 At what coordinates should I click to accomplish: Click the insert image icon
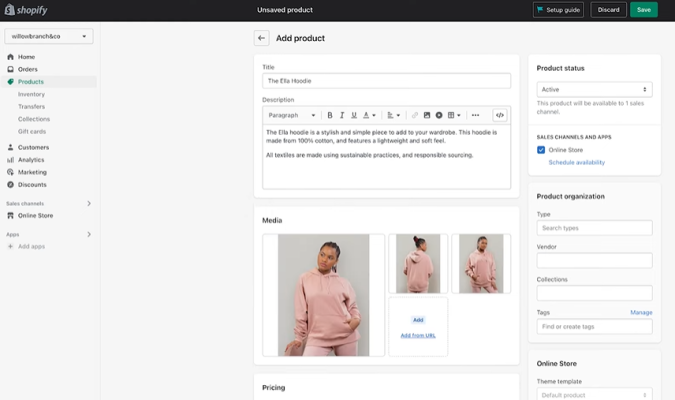point(427,115)
